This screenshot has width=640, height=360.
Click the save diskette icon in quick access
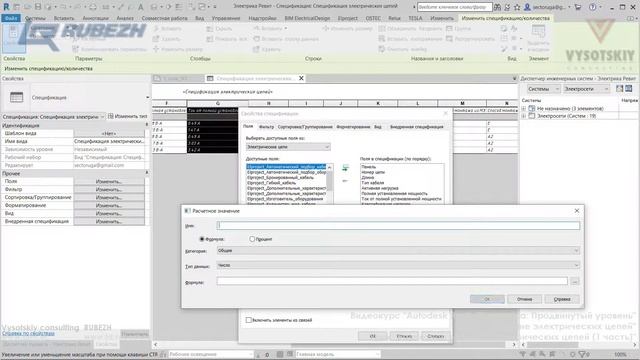click(38, 7)
